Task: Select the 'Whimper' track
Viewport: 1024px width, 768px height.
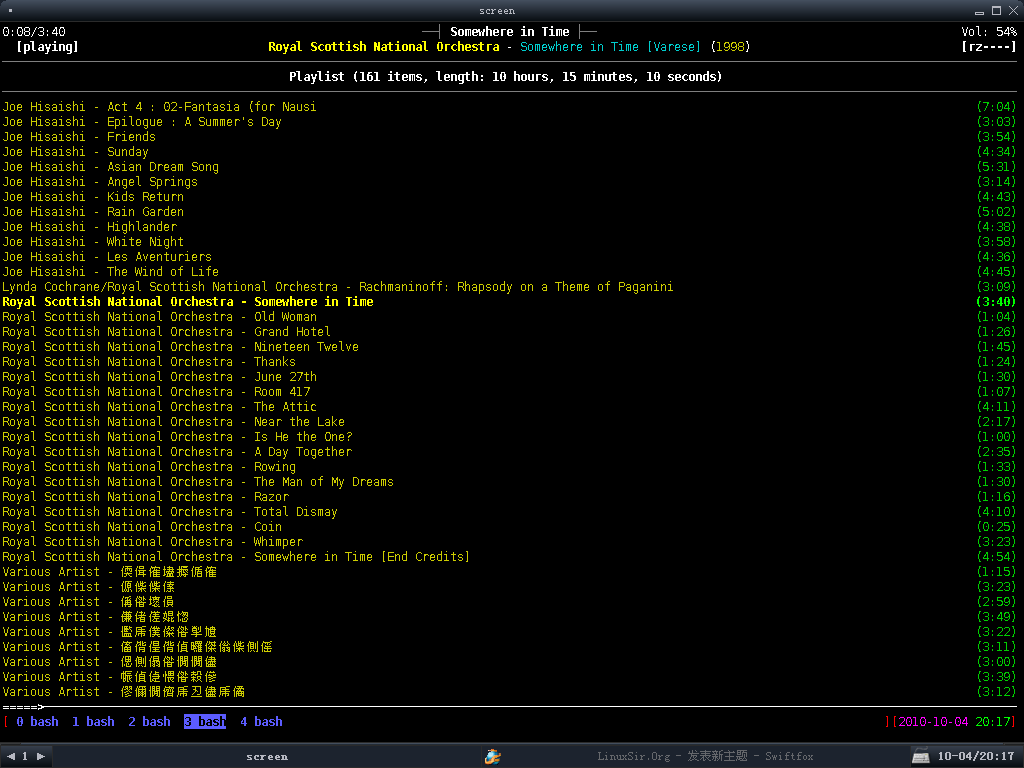Action: [x=509, y=542]
